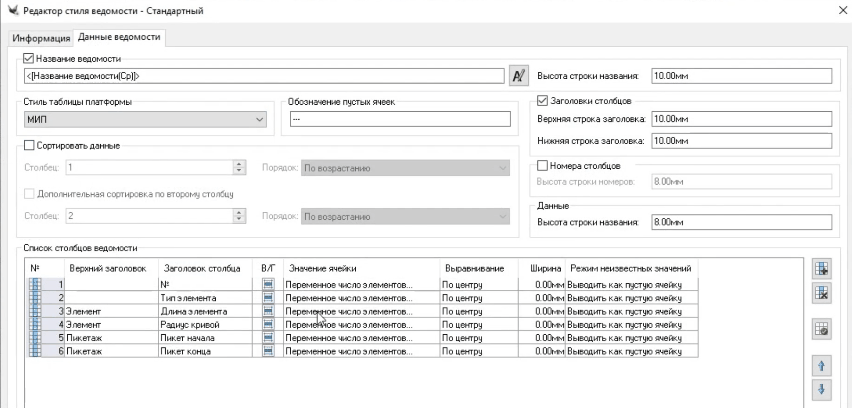The height and width of the screenshot is (408, 852).
Task: Open the first Порядок sort order dropdown
Action: coord(405,168)
